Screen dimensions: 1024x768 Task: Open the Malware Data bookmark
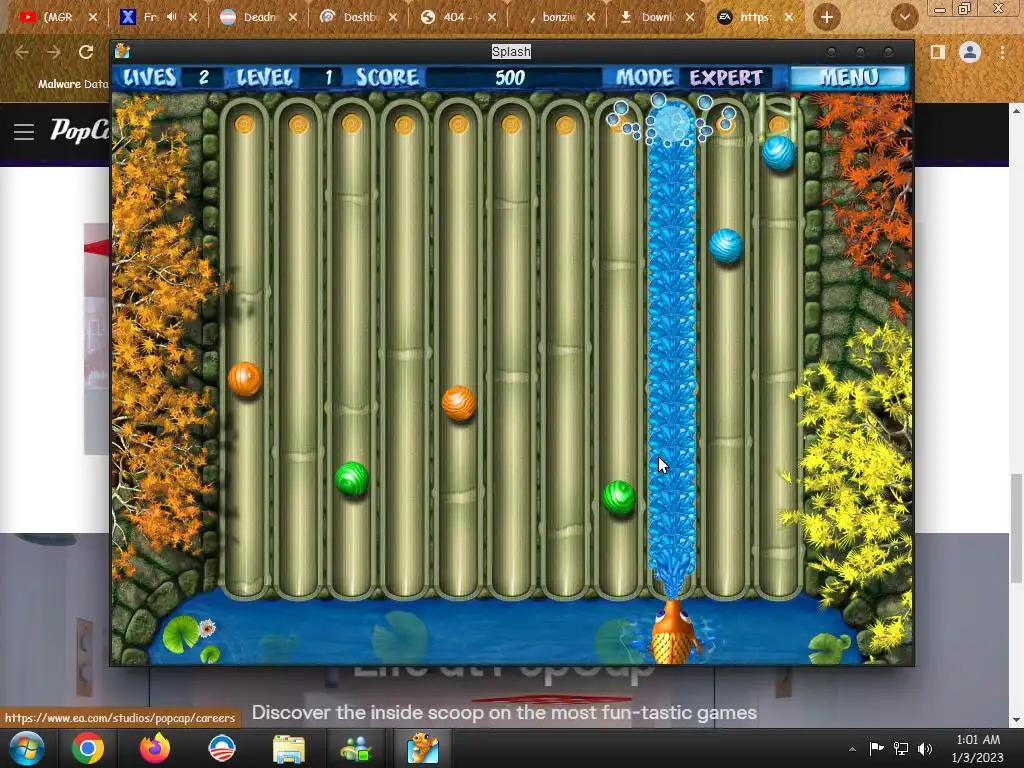pos(65,84)
